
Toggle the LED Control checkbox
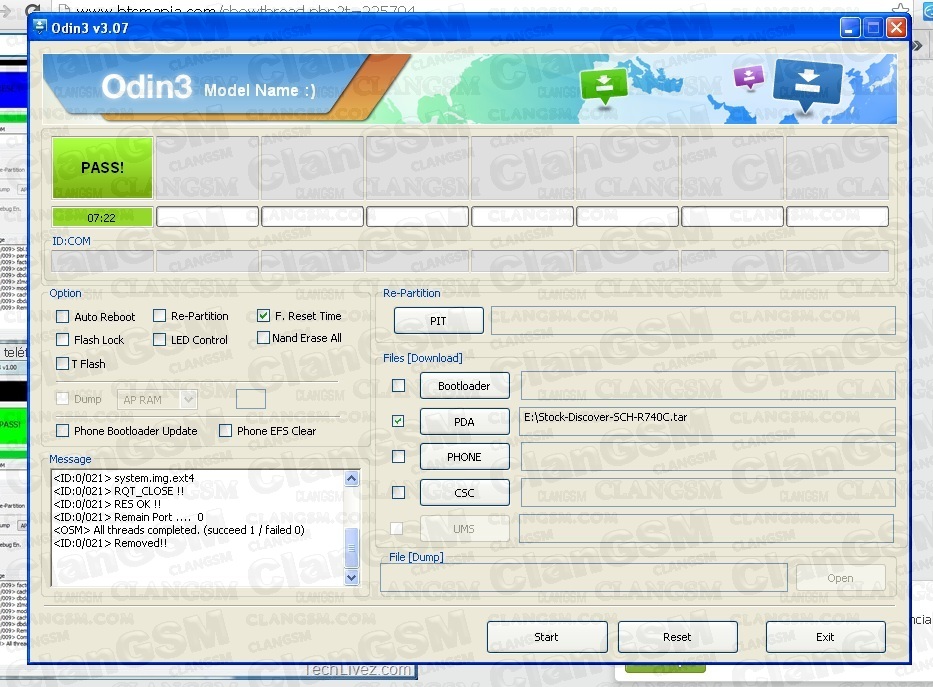(159, 340)
